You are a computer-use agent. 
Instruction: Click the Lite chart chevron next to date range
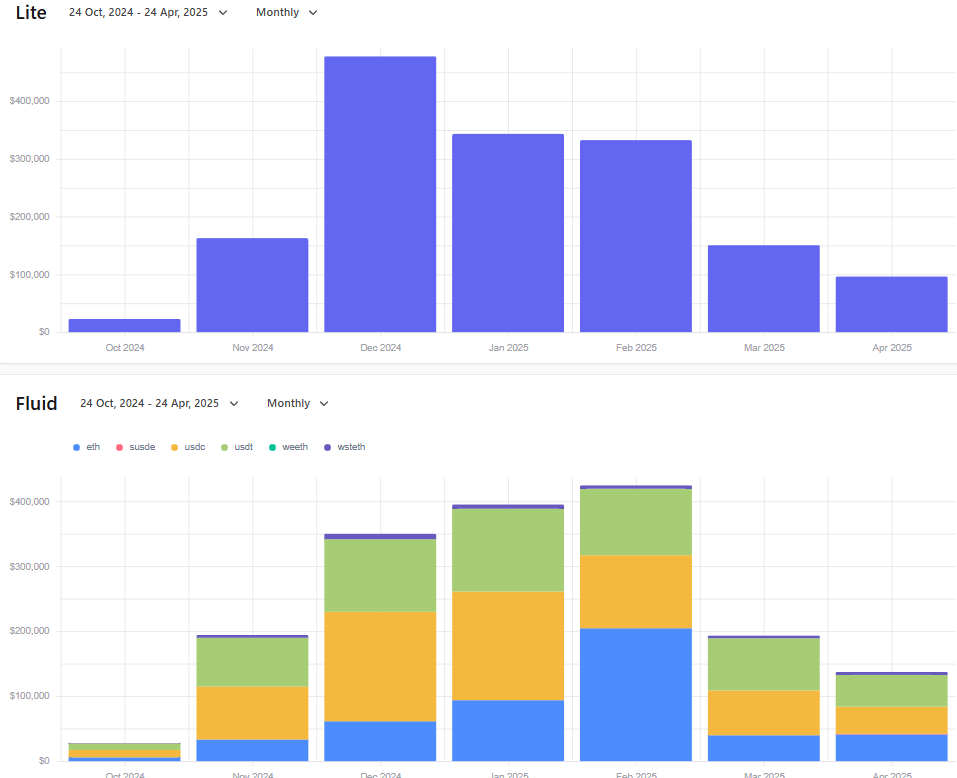223,13
